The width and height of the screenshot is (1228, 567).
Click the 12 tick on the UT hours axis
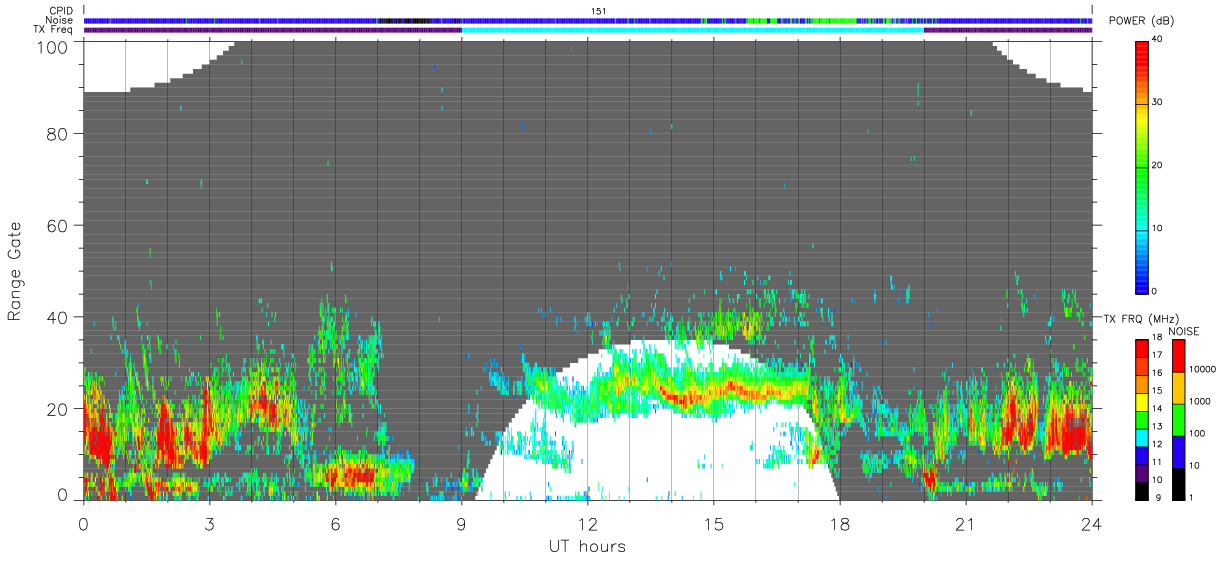tap(587, 524)
